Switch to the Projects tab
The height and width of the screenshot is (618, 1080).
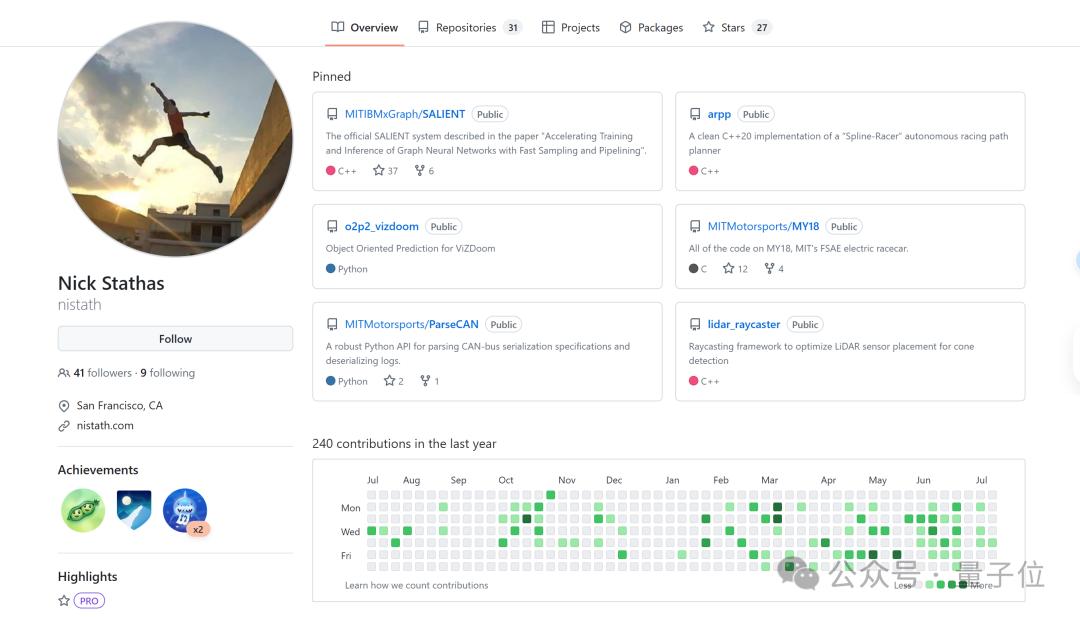(x=571, y=28)
